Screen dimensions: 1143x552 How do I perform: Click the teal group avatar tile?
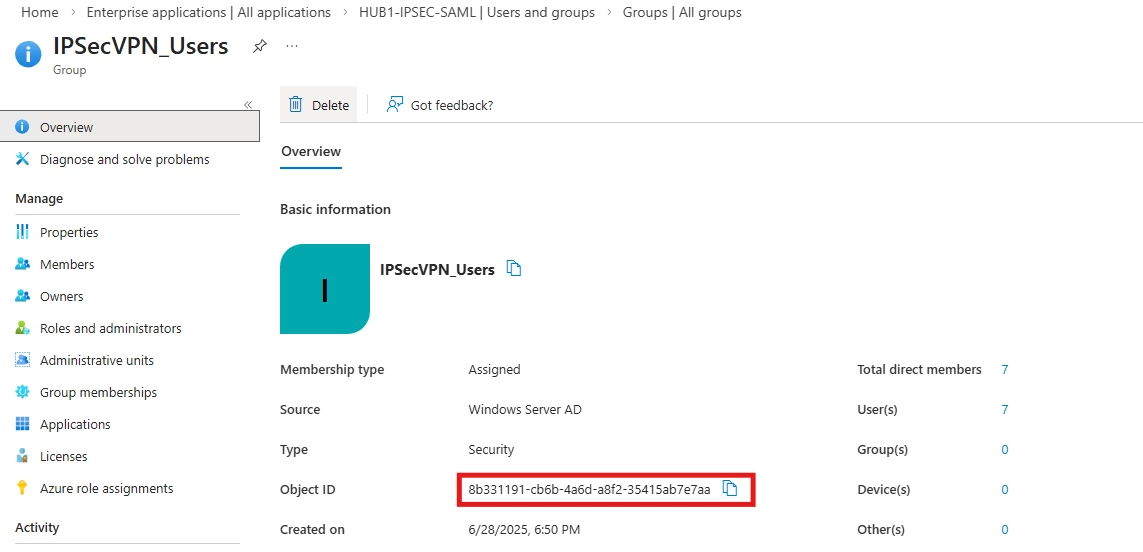pos(325,289)
